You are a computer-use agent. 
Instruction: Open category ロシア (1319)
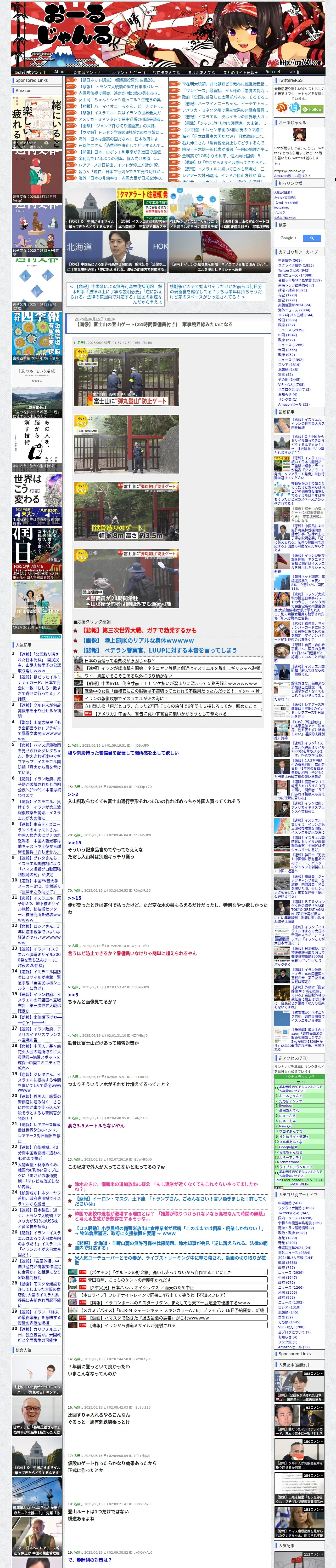tap(289, 365)
